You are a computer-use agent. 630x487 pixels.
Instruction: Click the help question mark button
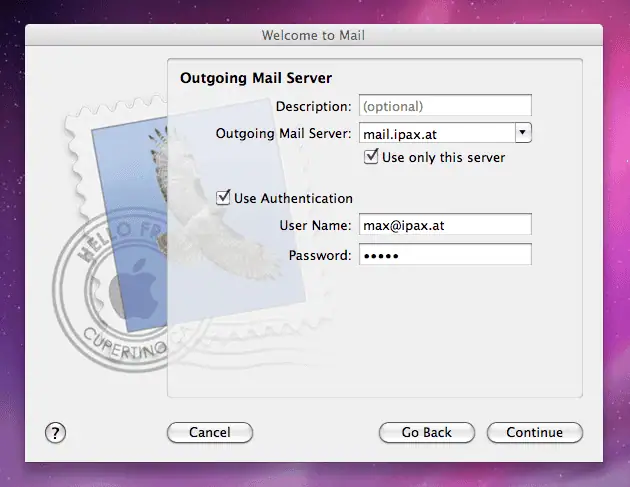tap(56, 432)
